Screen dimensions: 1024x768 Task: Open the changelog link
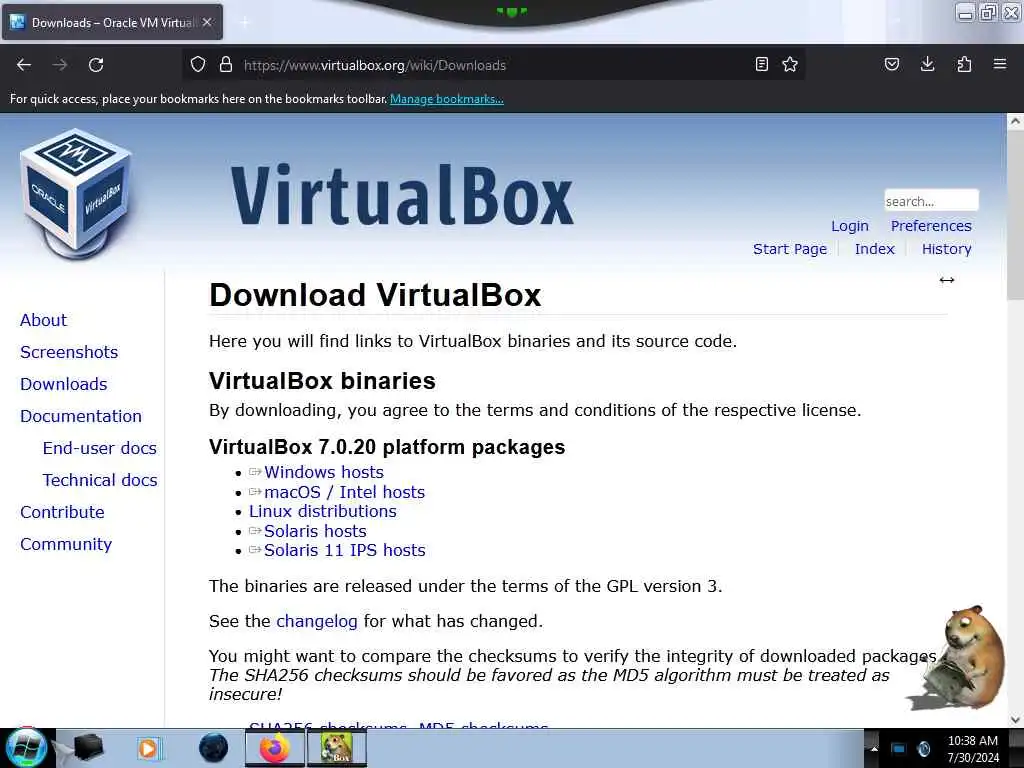[317, 621]
